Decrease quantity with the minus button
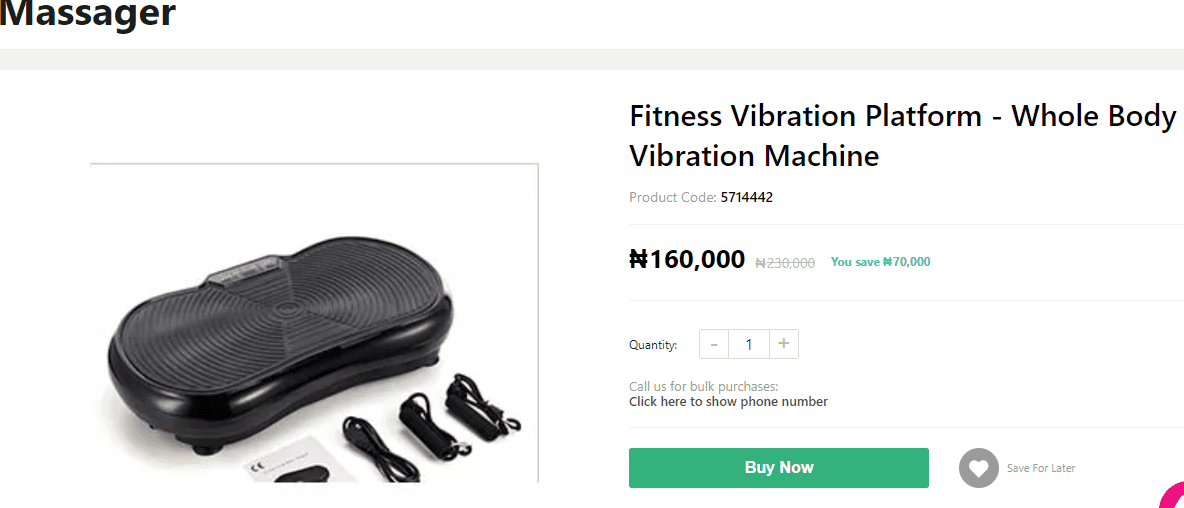Image resolution: width=1184 pixels, height=508 pixels. (714, 345)
